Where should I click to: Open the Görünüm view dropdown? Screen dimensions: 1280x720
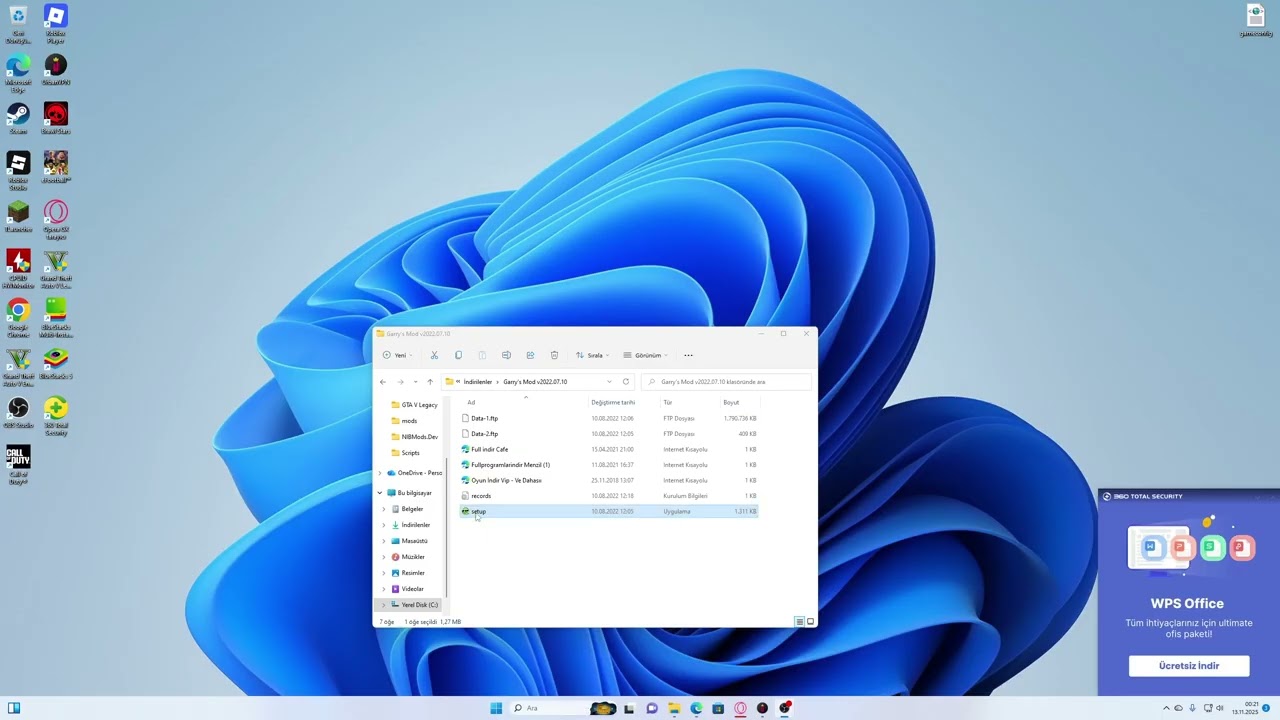tap(645, 355)
